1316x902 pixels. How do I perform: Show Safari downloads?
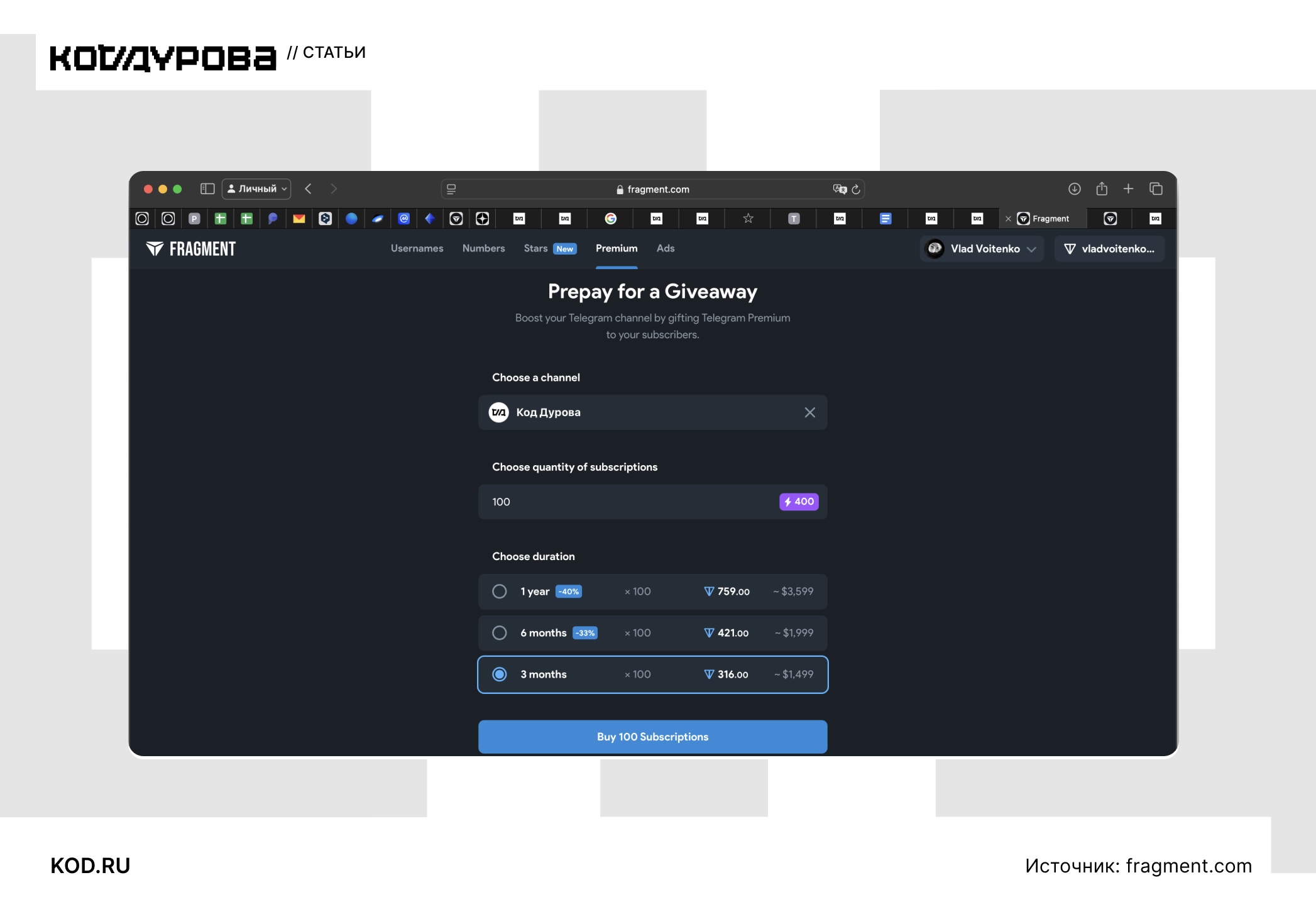tap(1075, 189)
